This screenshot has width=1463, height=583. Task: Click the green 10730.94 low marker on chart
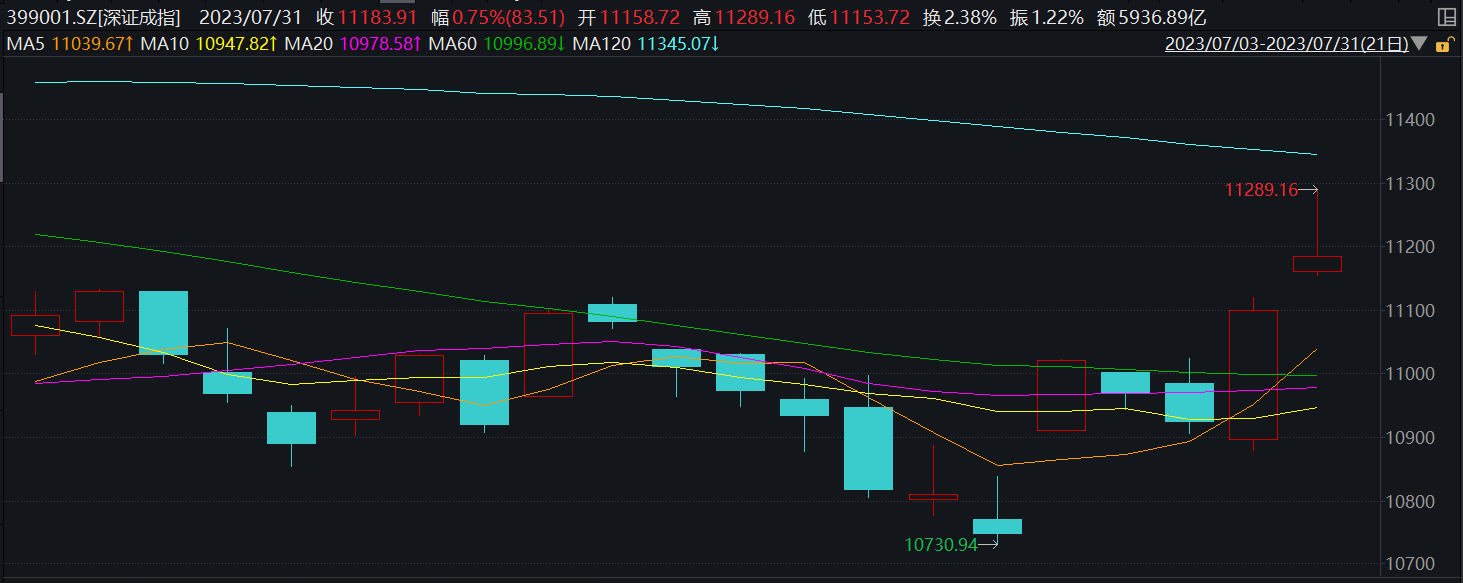[x=941, y=545]
